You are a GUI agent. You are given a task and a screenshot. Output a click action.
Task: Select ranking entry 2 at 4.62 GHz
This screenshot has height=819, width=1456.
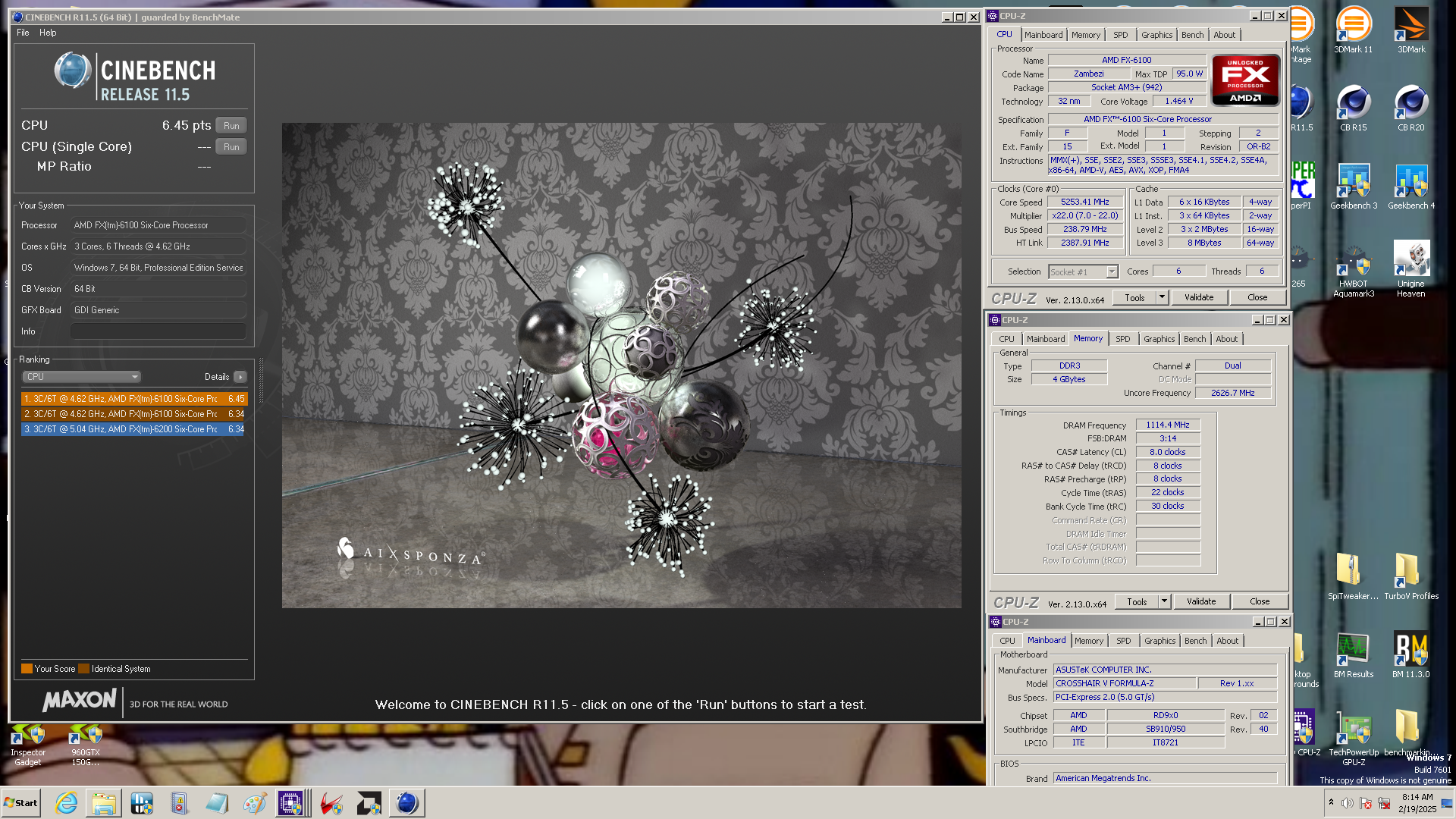point(134,414)
